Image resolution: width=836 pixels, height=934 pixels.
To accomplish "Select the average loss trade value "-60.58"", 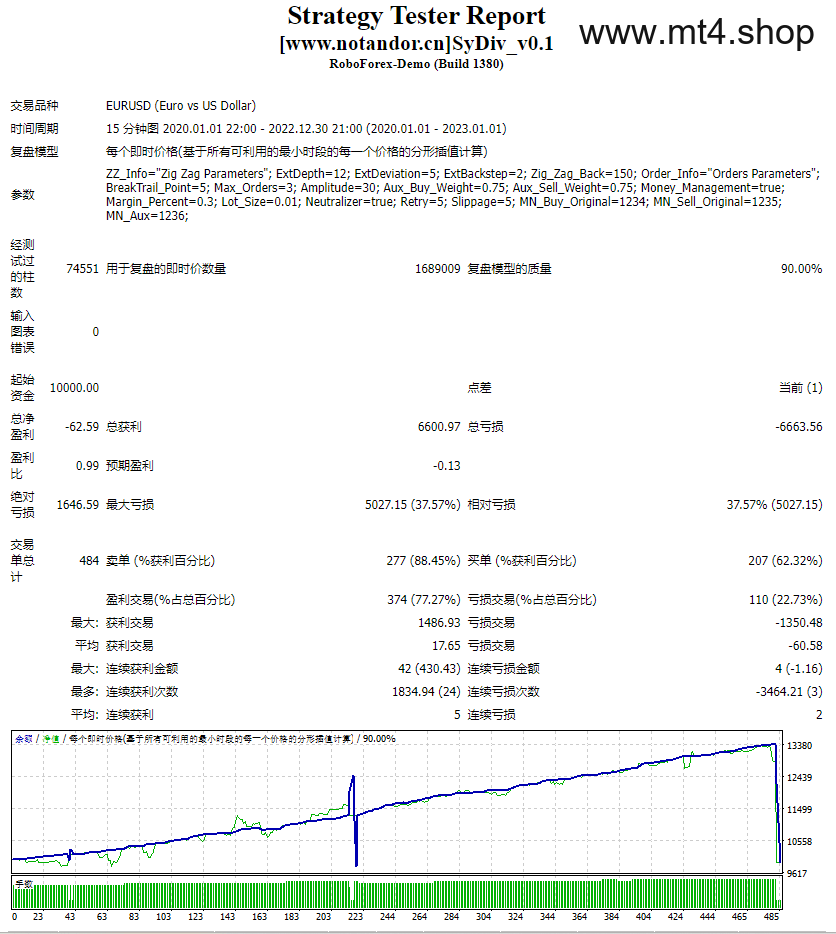I will pos(805,646).
